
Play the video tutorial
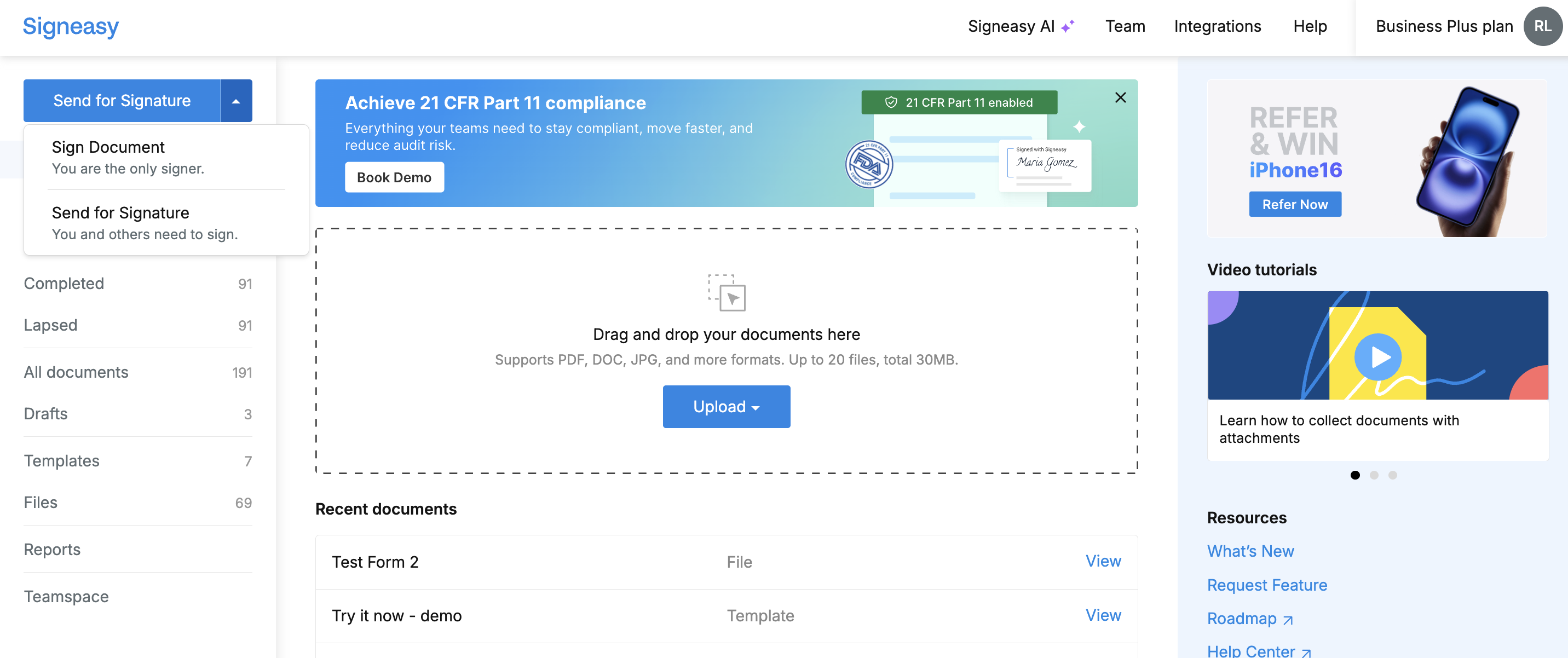pyautogui.click(x=1377, y=357)
